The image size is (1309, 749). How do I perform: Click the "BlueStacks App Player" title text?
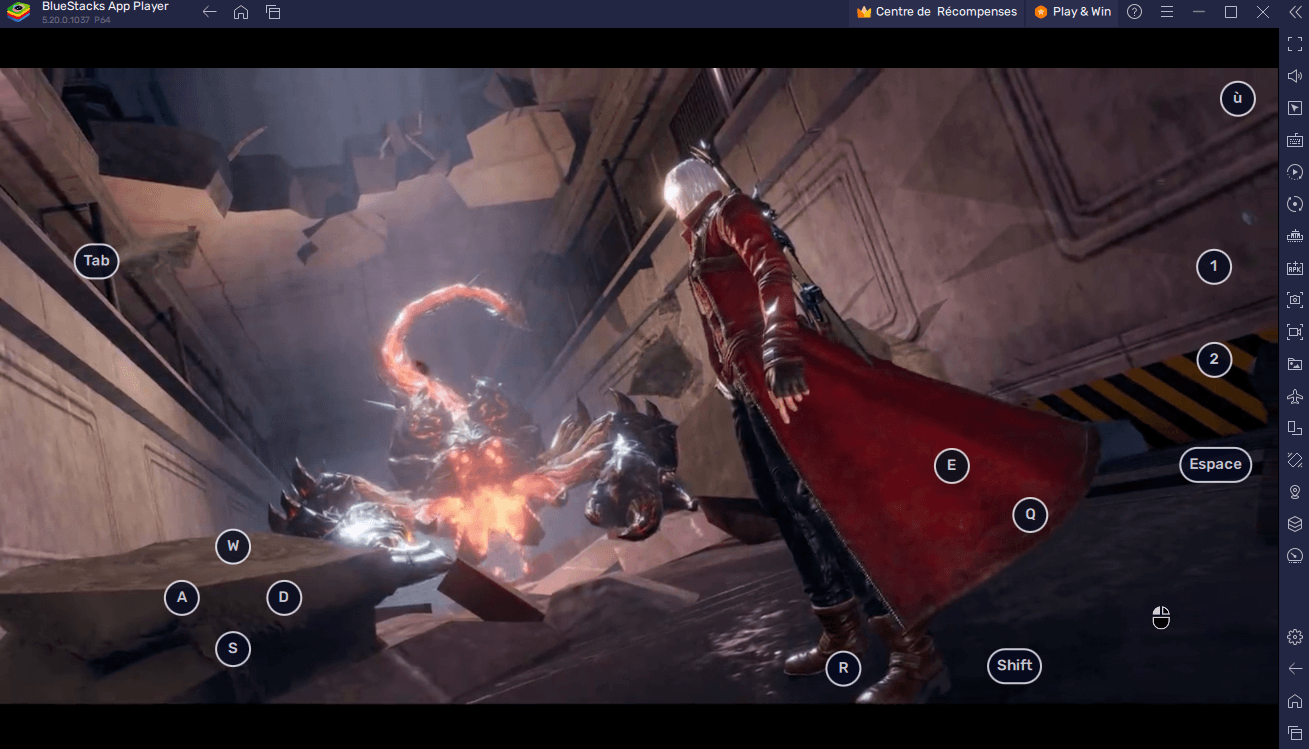[105, 7]
